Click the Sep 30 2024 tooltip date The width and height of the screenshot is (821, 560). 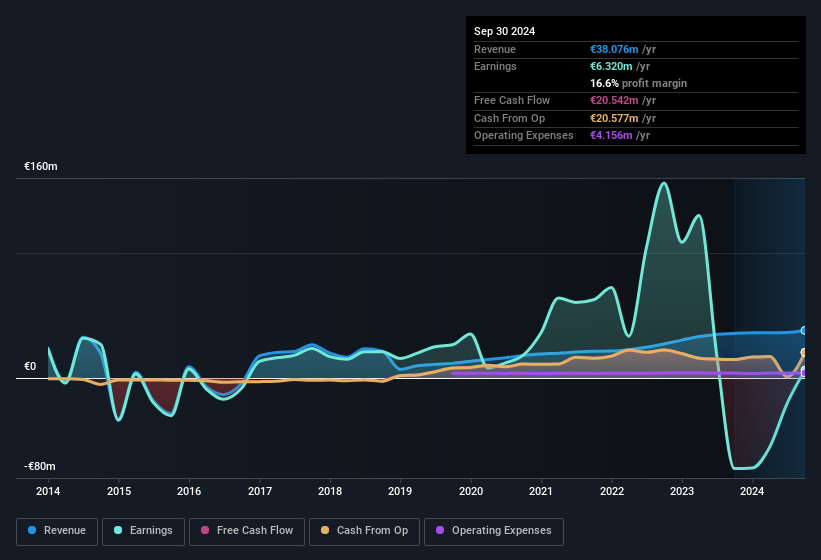point(504,31)
